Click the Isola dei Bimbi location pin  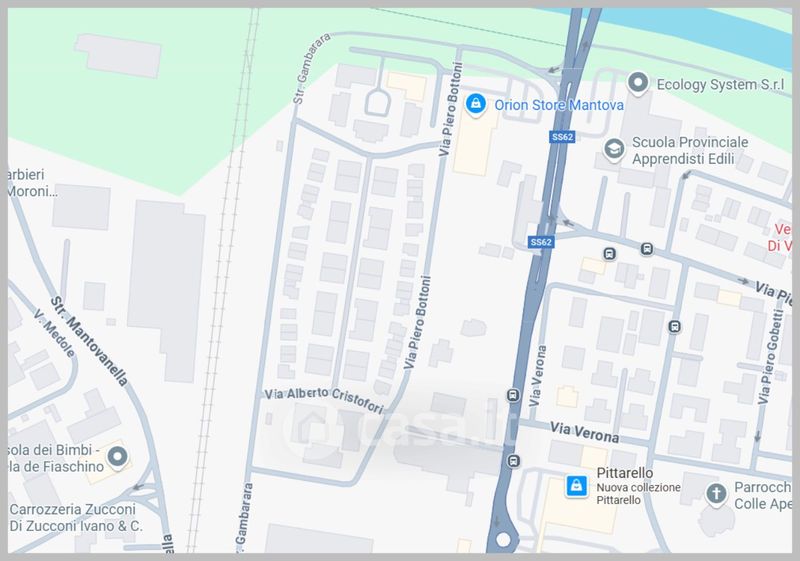pyautogui.click(x=117, y=456)
